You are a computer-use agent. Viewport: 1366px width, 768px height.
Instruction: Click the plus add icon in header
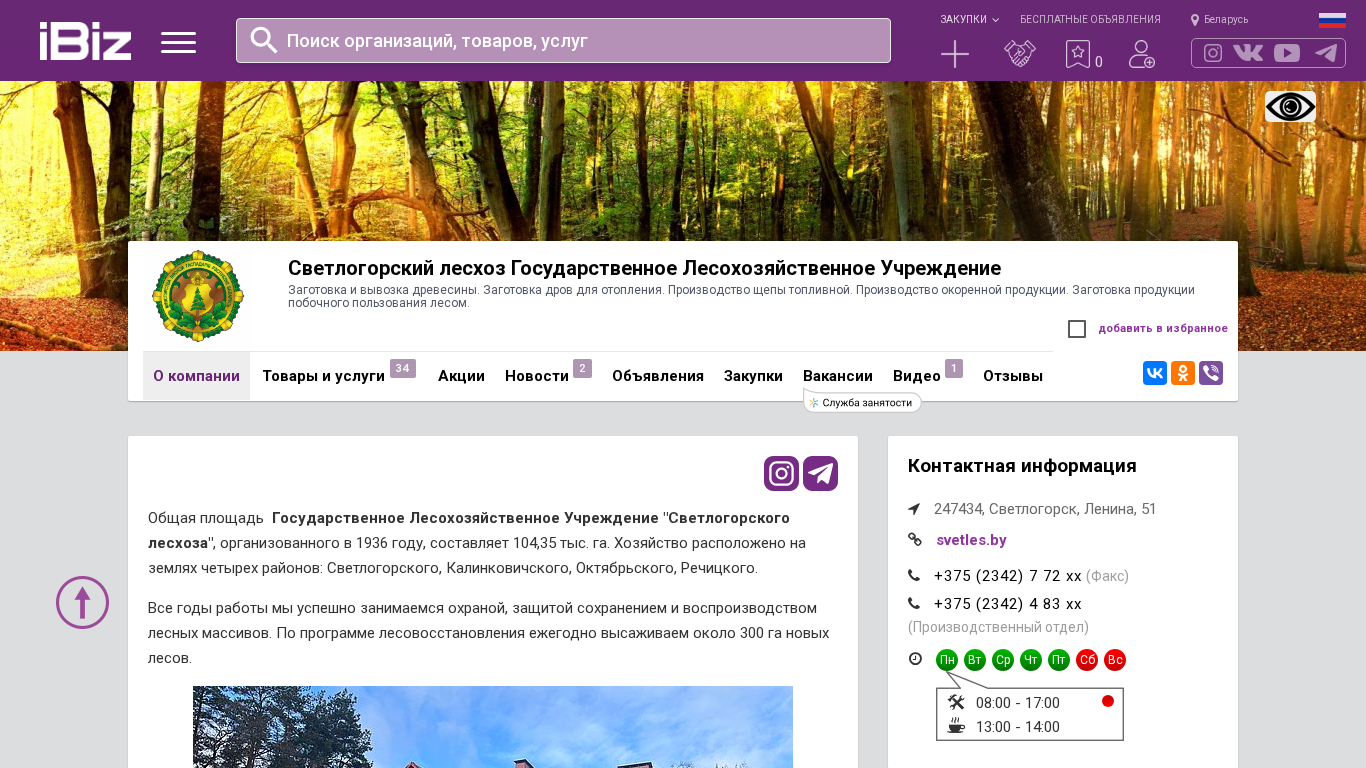(x=955, y=54)
